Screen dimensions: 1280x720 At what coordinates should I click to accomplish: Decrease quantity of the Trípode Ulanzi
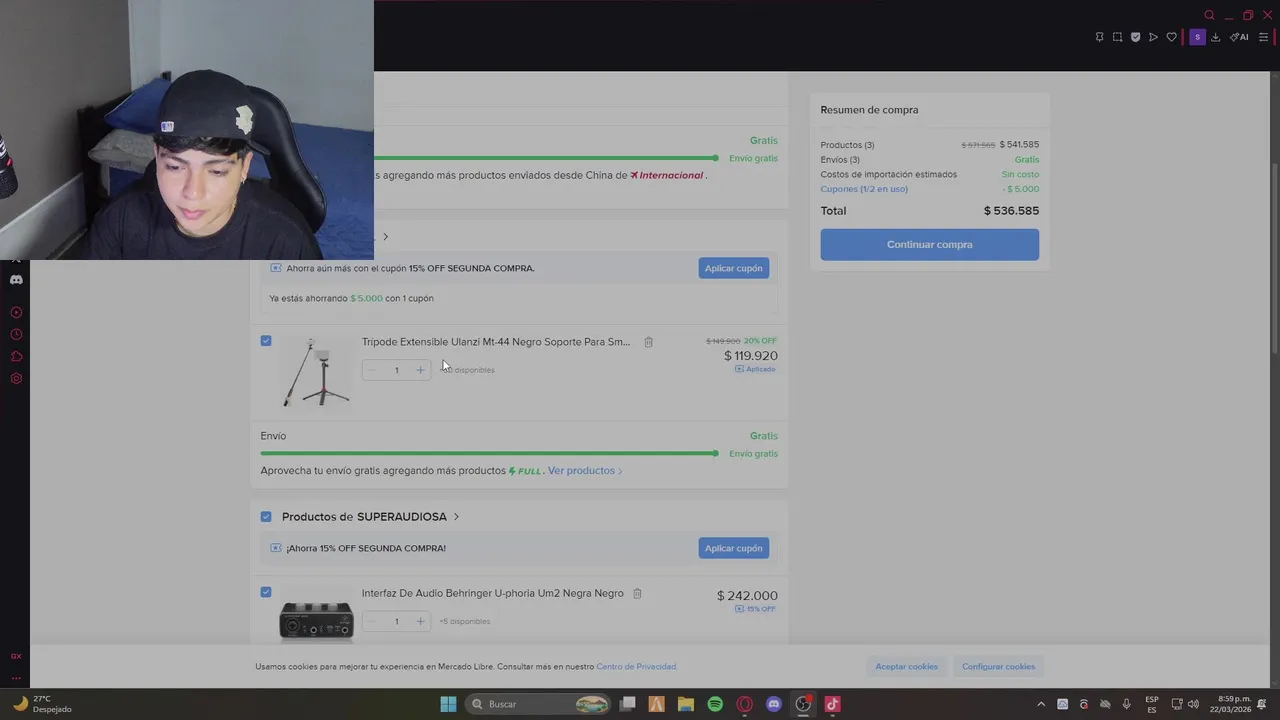point(372,370)
